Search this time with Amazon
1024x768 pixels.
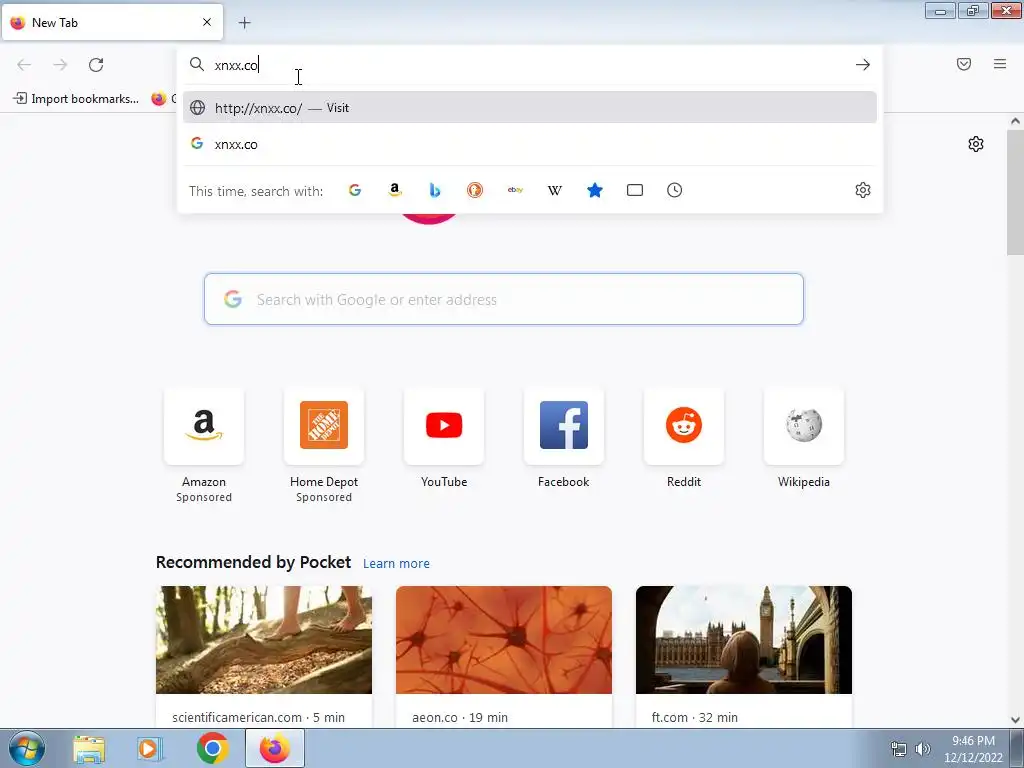(x=394, y=190)
